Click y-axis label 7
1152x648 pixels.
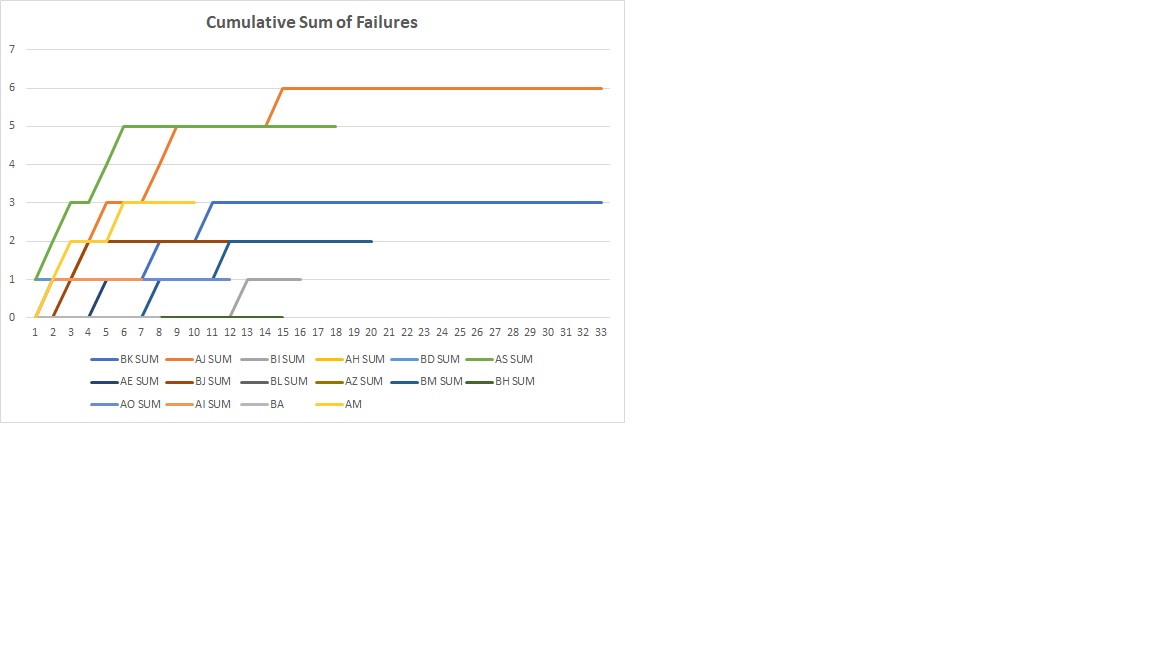(12, 49)
